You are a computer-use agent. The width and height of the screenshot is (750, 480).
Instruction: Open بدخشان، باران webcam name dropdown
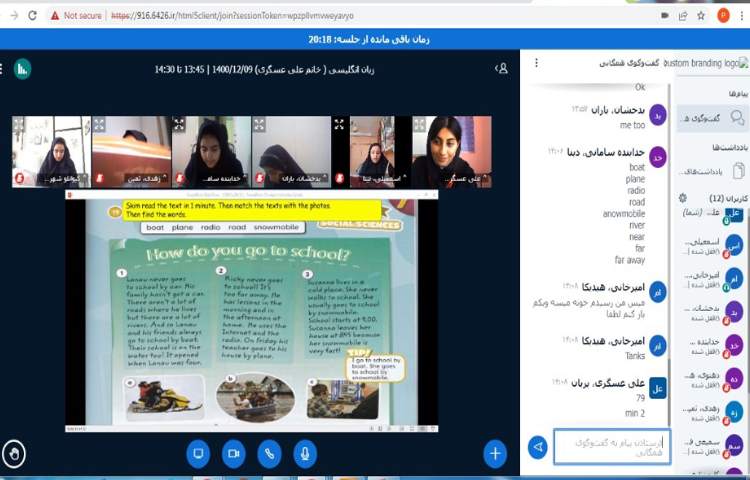pos(305,179)
